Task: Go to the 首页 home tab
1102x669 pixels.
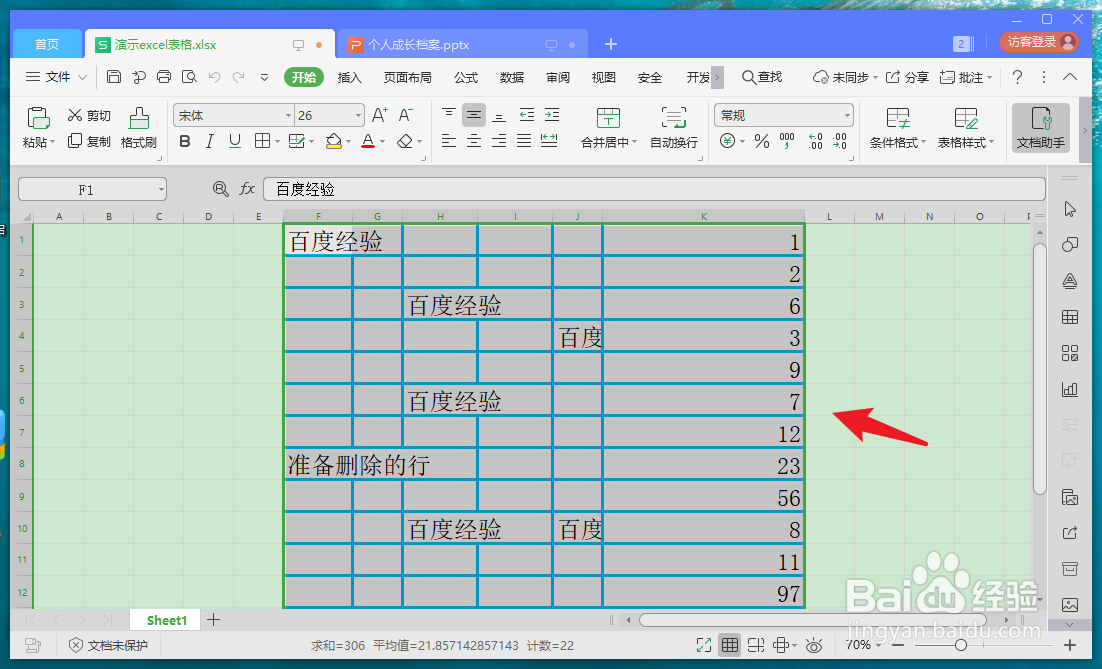Action: (47, 44)
